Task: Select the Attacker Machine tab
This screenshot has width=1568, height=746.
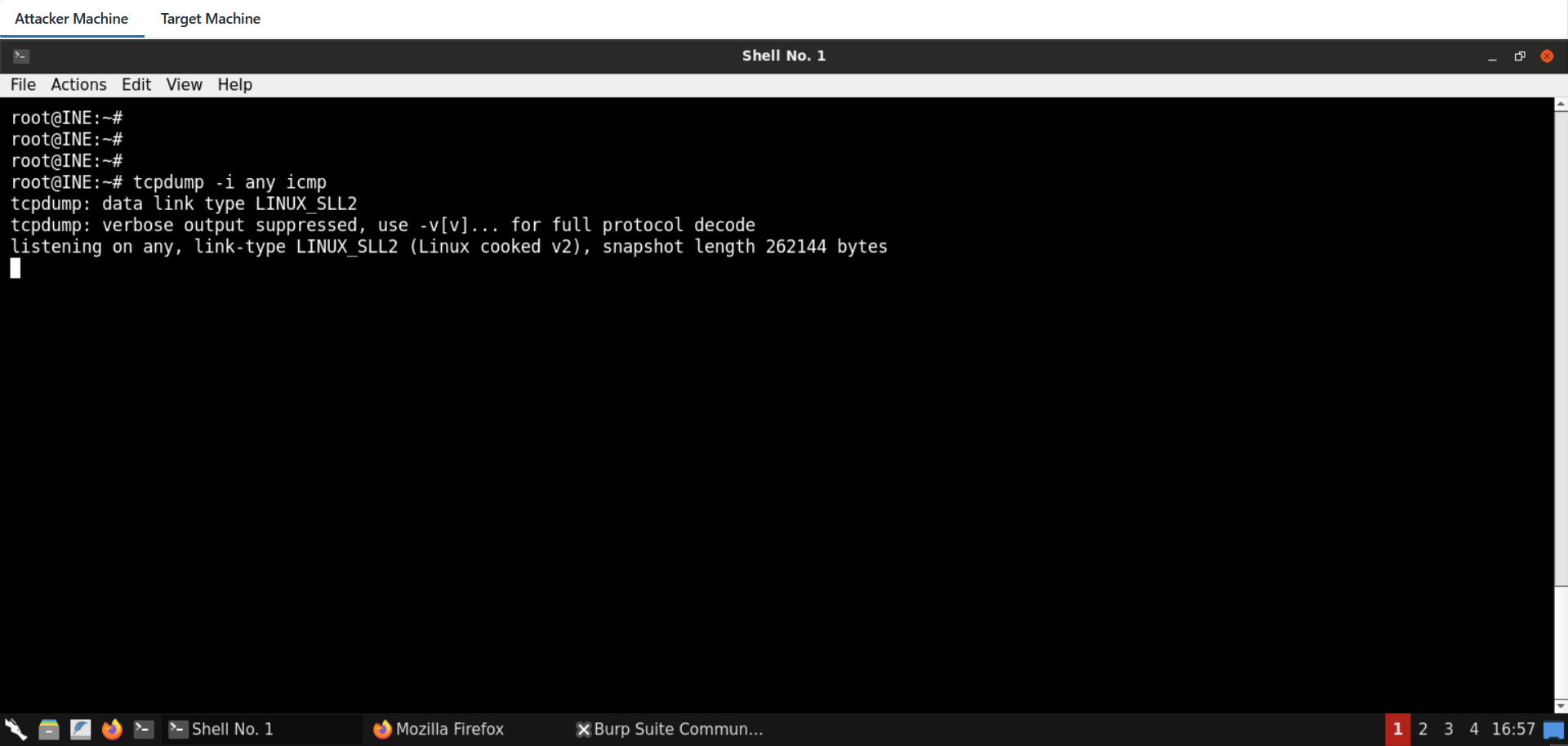Action: (x=71, y=19)
